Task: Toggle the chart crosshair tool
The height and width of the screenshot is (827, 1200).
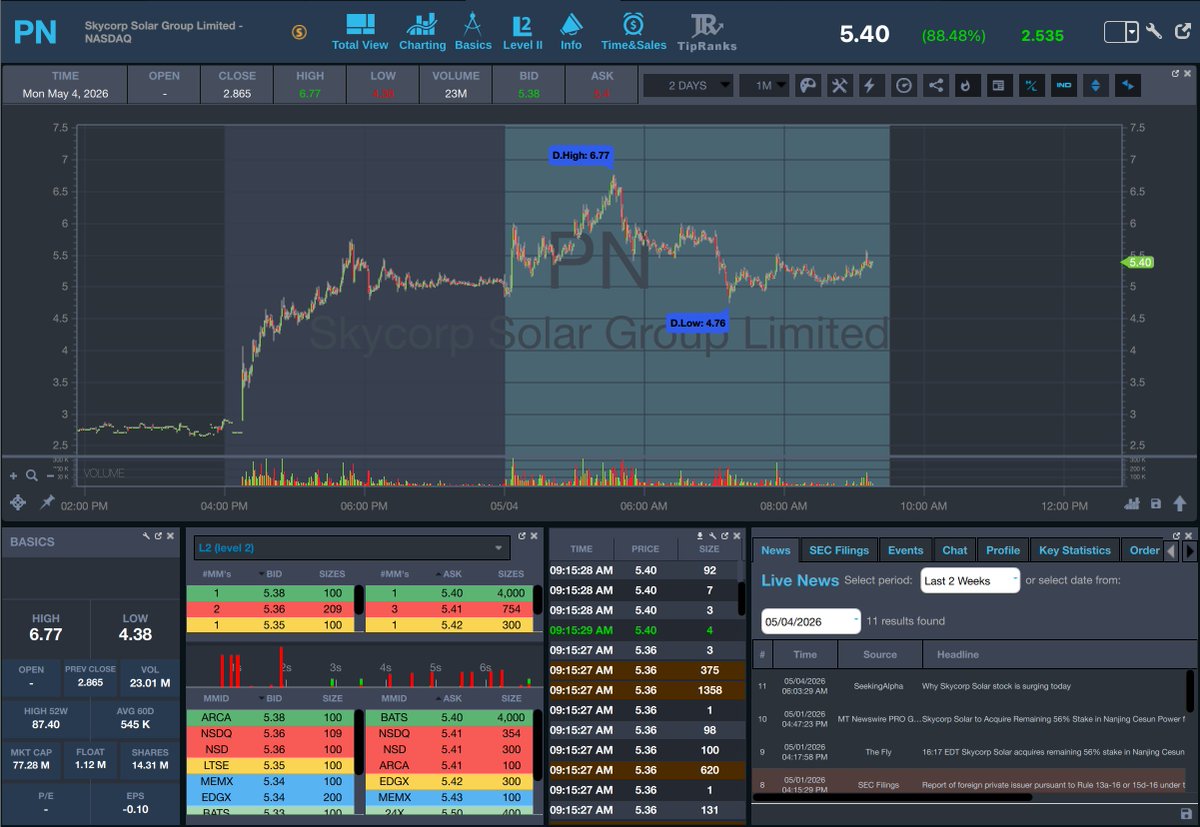Action: point(17,502)
